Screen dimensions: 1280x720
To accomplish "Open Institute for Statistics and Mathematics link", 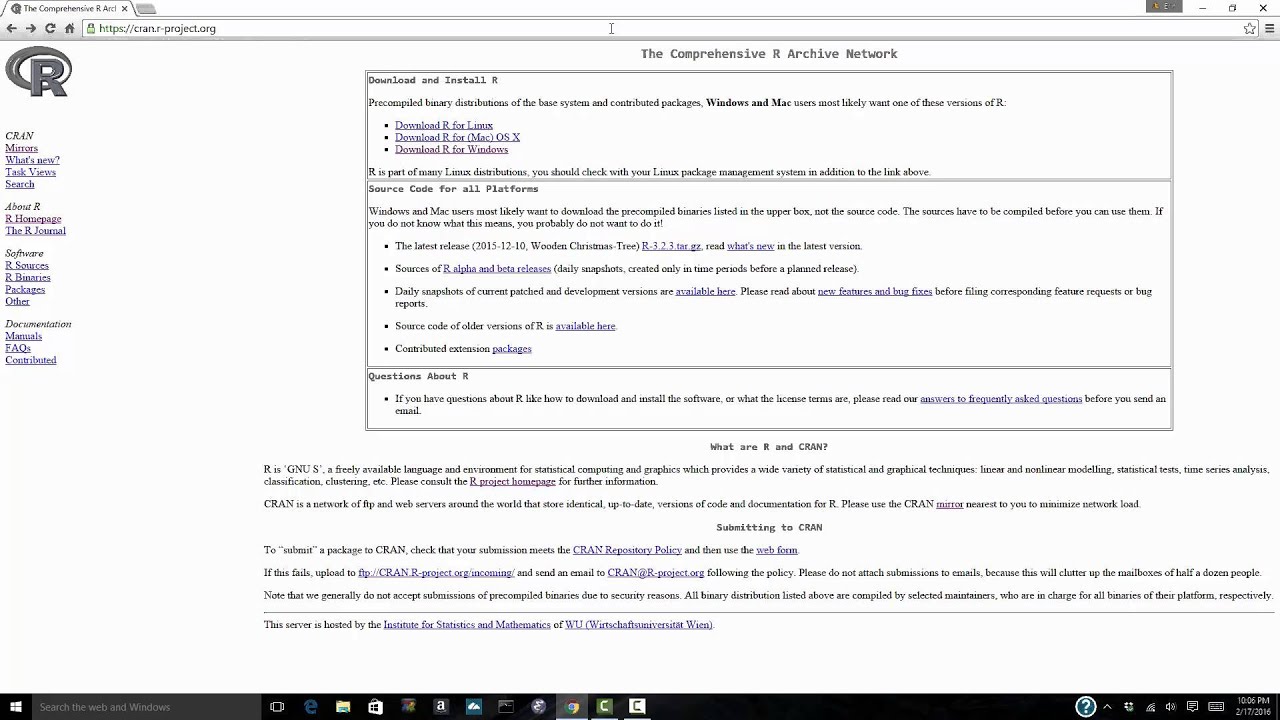I will pos(467,625).
